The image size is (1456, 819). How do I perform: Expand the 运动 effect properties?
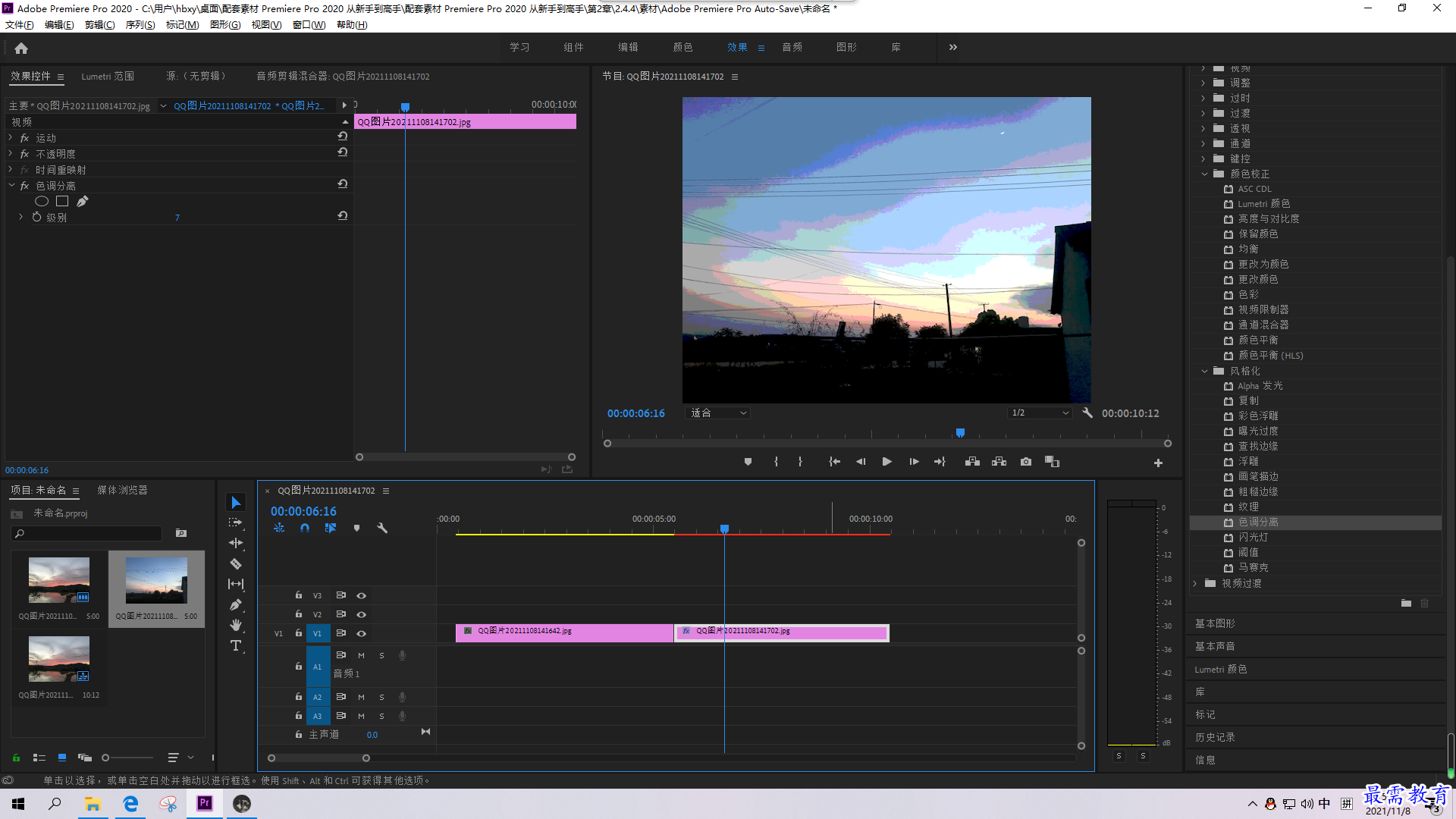coord(11,137)
